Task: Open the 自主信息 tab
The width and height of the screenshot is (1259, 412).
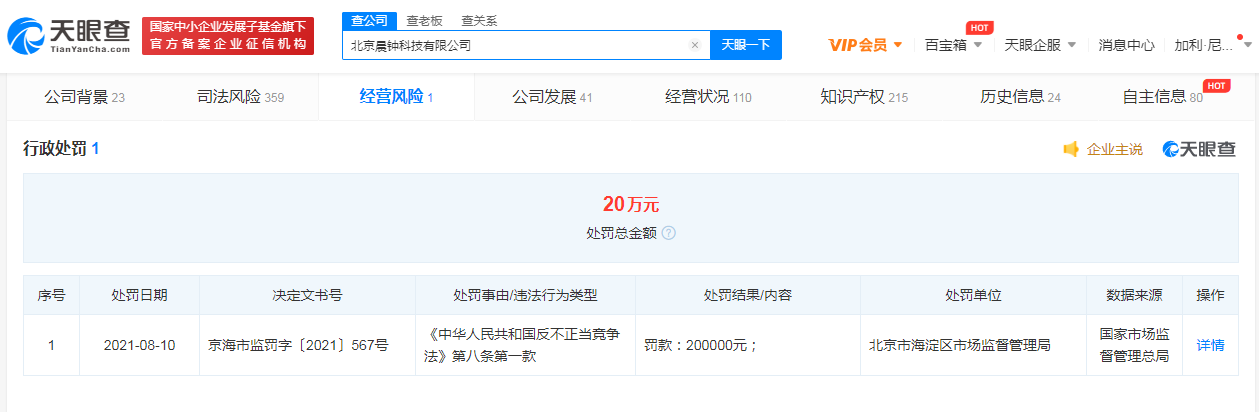Action: [x=1162, y=97]
